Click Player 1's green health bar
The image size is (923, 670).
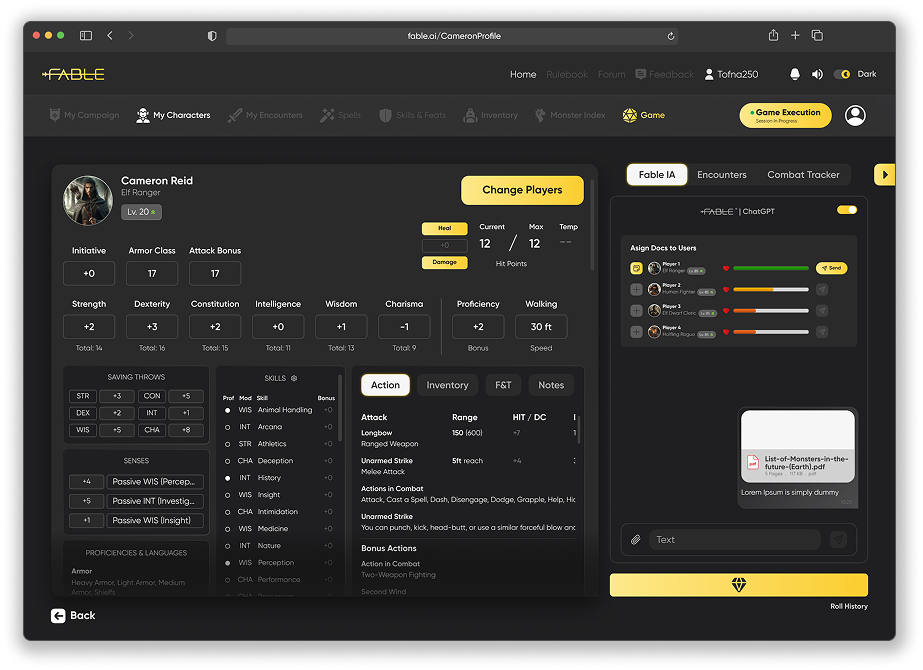point(771,268)
